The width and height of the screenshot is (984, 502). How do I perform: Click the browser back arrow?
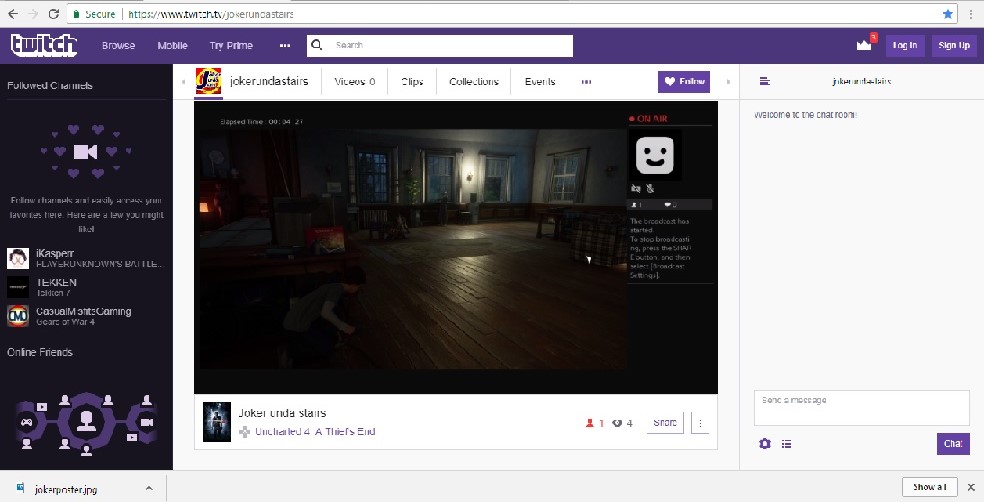pyautogui.click(x=13, y=14)
